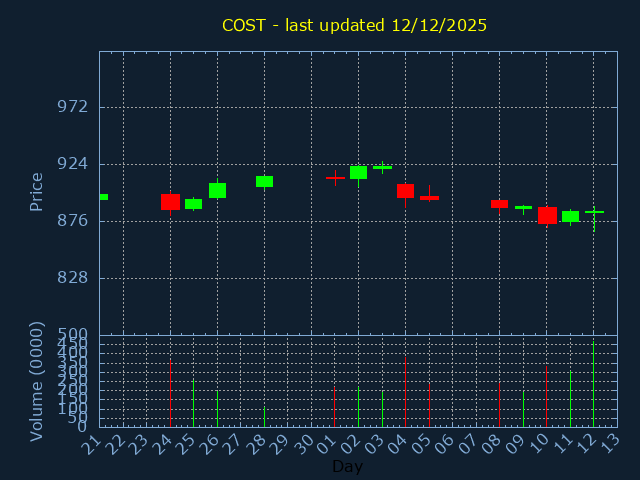Click the green volume bar for day 26
The image size is (640, 480).
click(x=218, y=409)
